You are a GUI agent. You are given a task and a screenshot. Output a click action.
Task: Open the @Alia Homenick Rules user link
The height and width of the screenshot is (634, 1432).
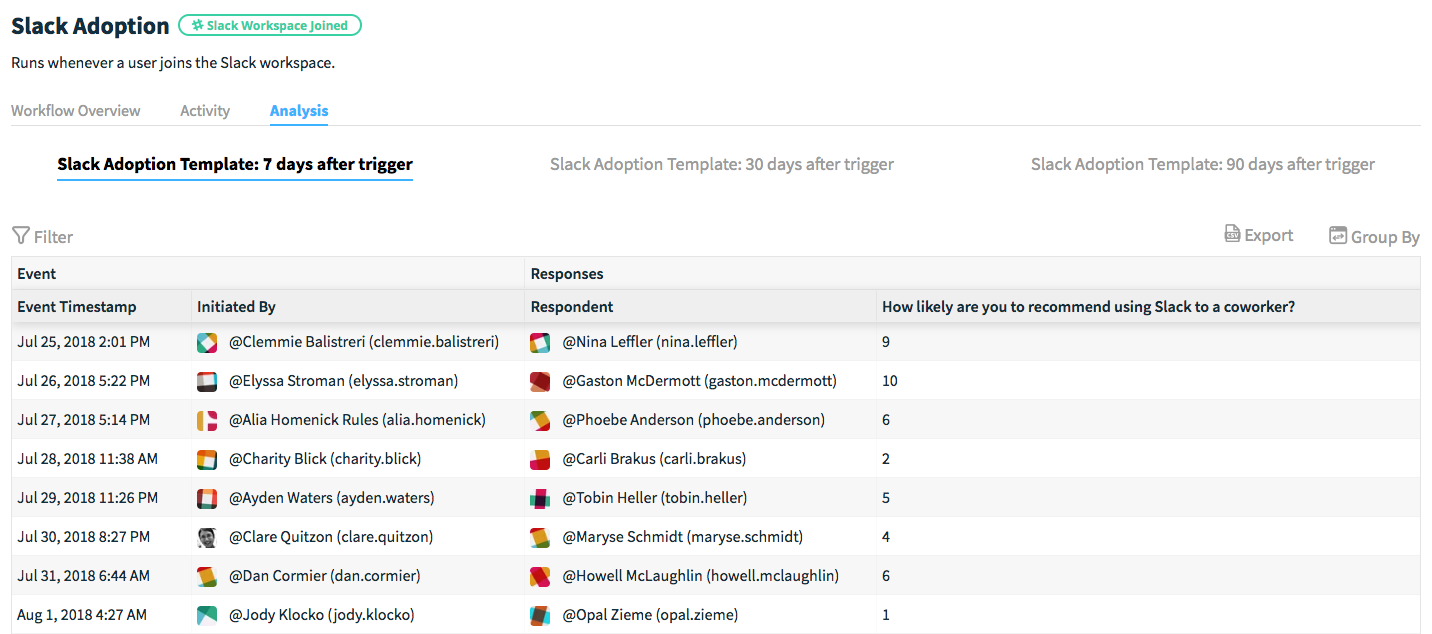click(x=357, y=420)
